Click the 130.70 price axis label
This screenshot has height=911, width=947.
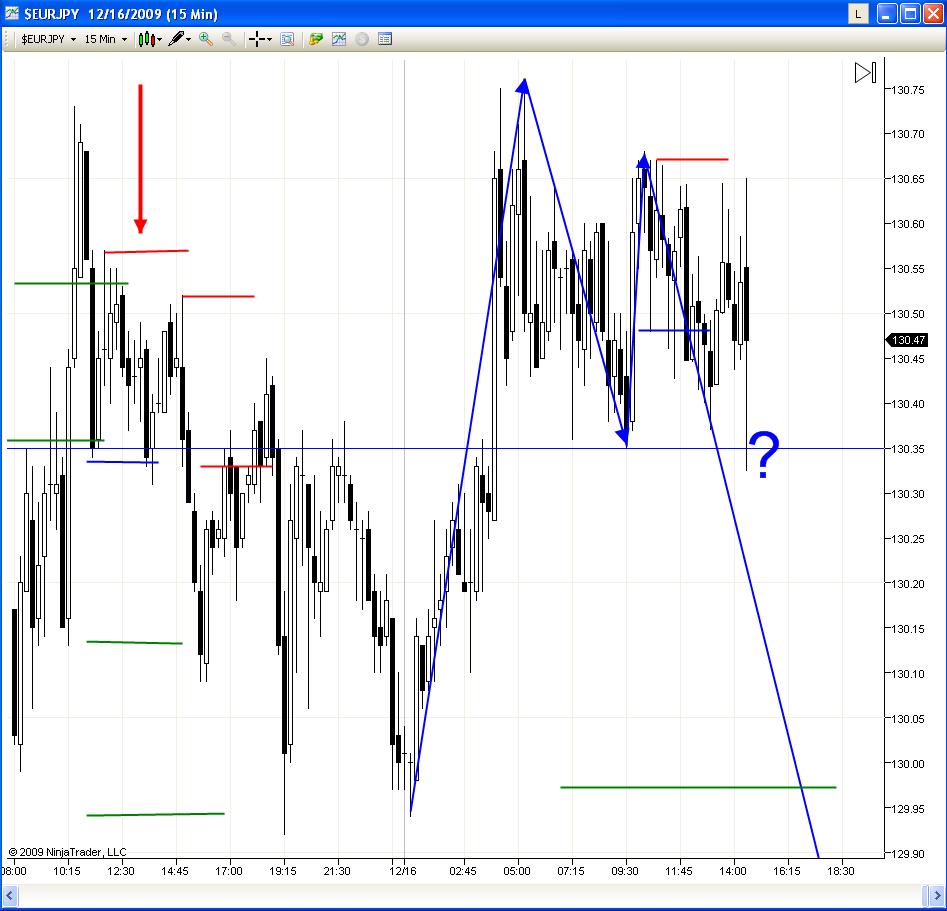click(908, 134)
